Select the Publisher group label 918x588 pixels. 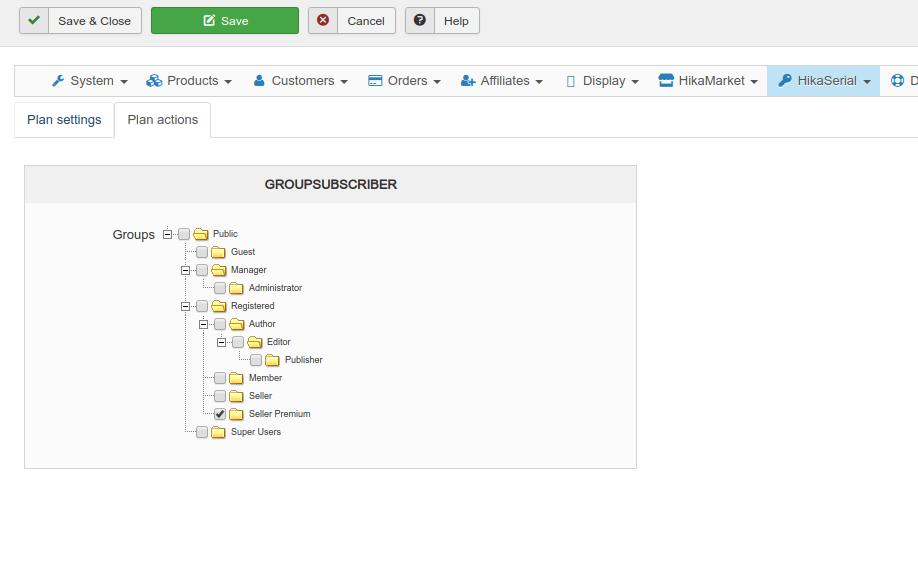[303, 360]
